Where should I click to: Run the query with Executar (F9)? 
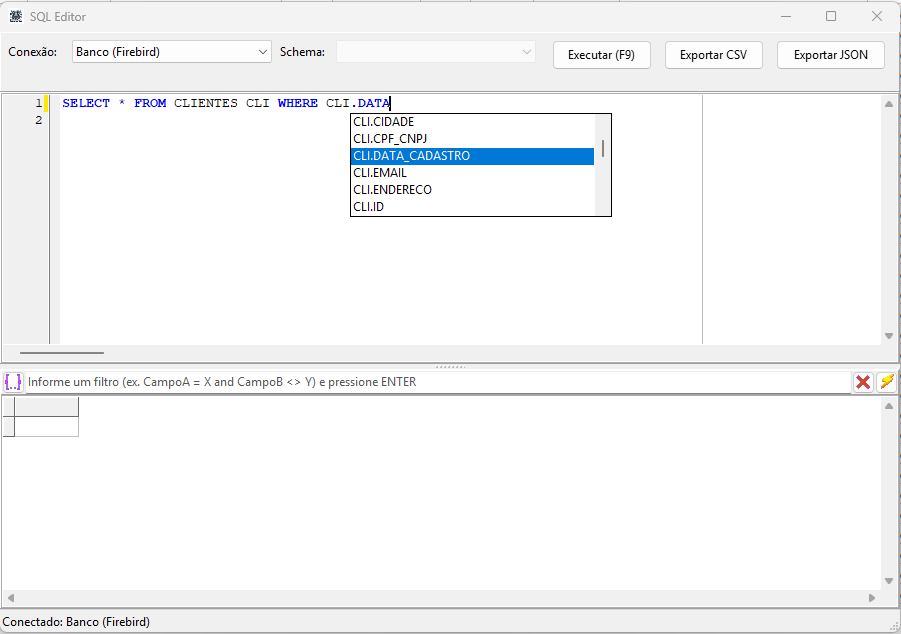602,55
